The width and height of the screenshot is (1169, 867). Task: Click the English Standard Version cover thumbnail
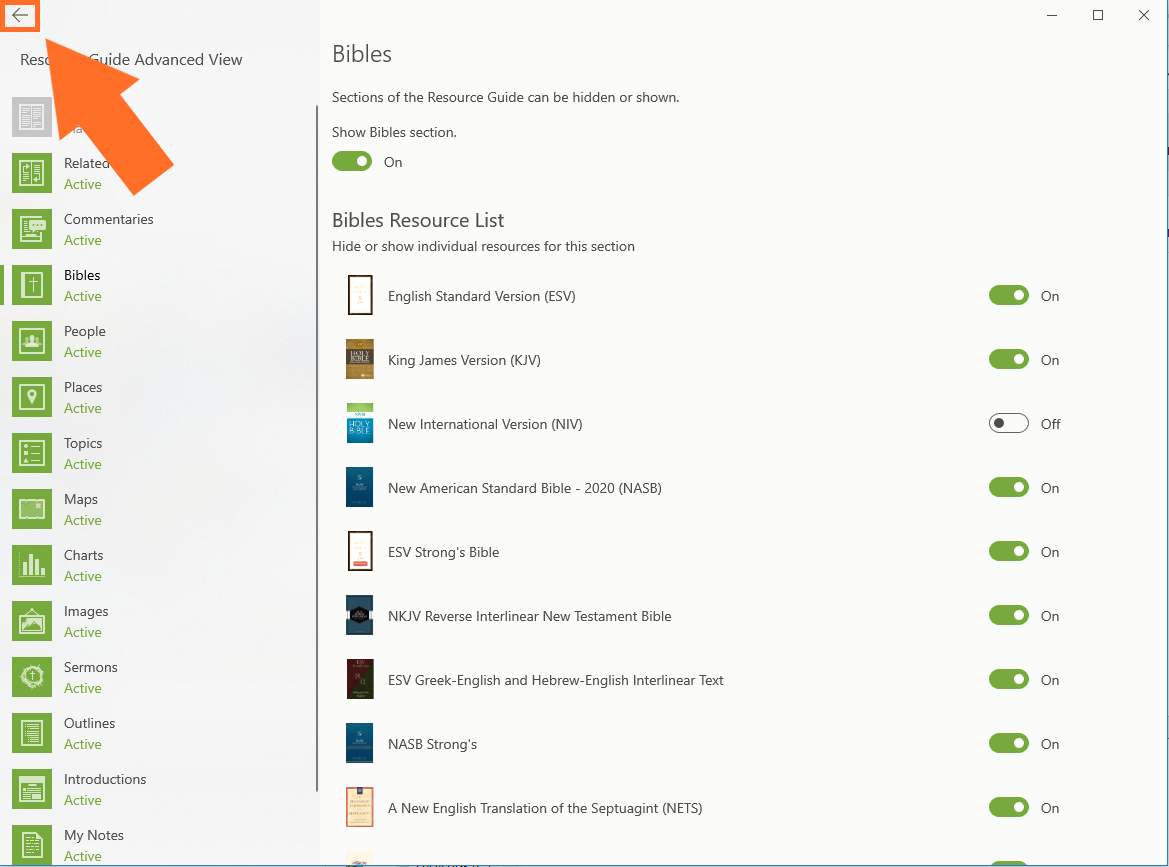click(360, 296)
